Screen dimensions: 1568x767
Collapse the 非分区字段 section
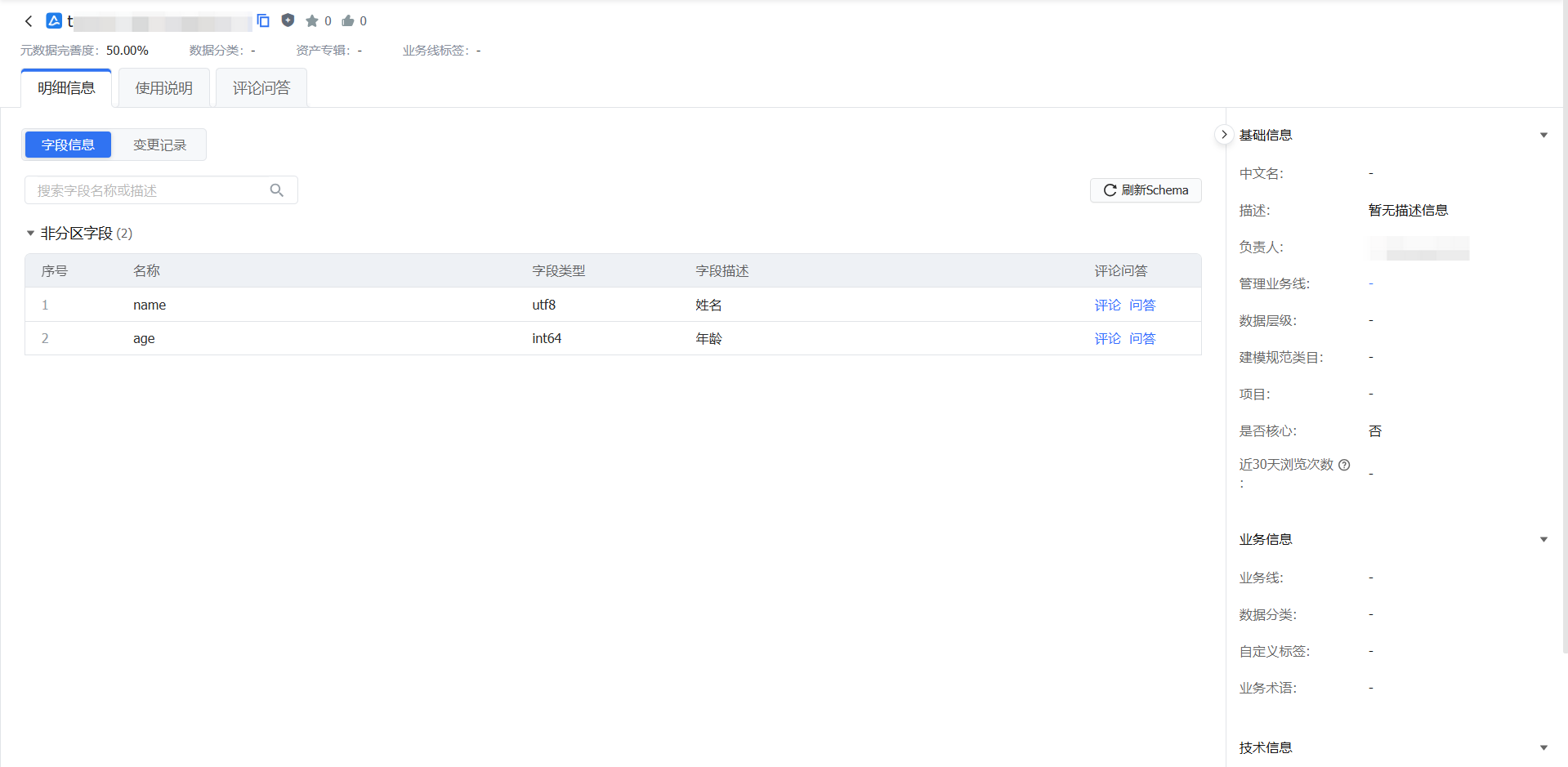point(30,234)
